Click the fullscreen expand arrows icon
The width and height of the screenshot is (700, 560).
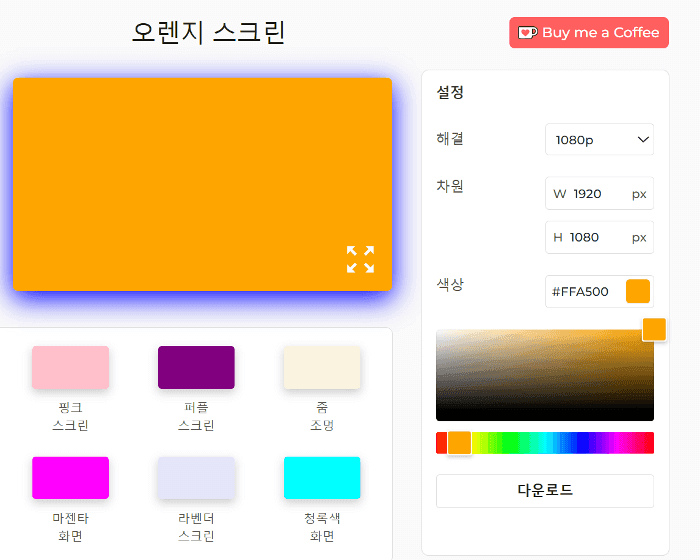(360, 259)
